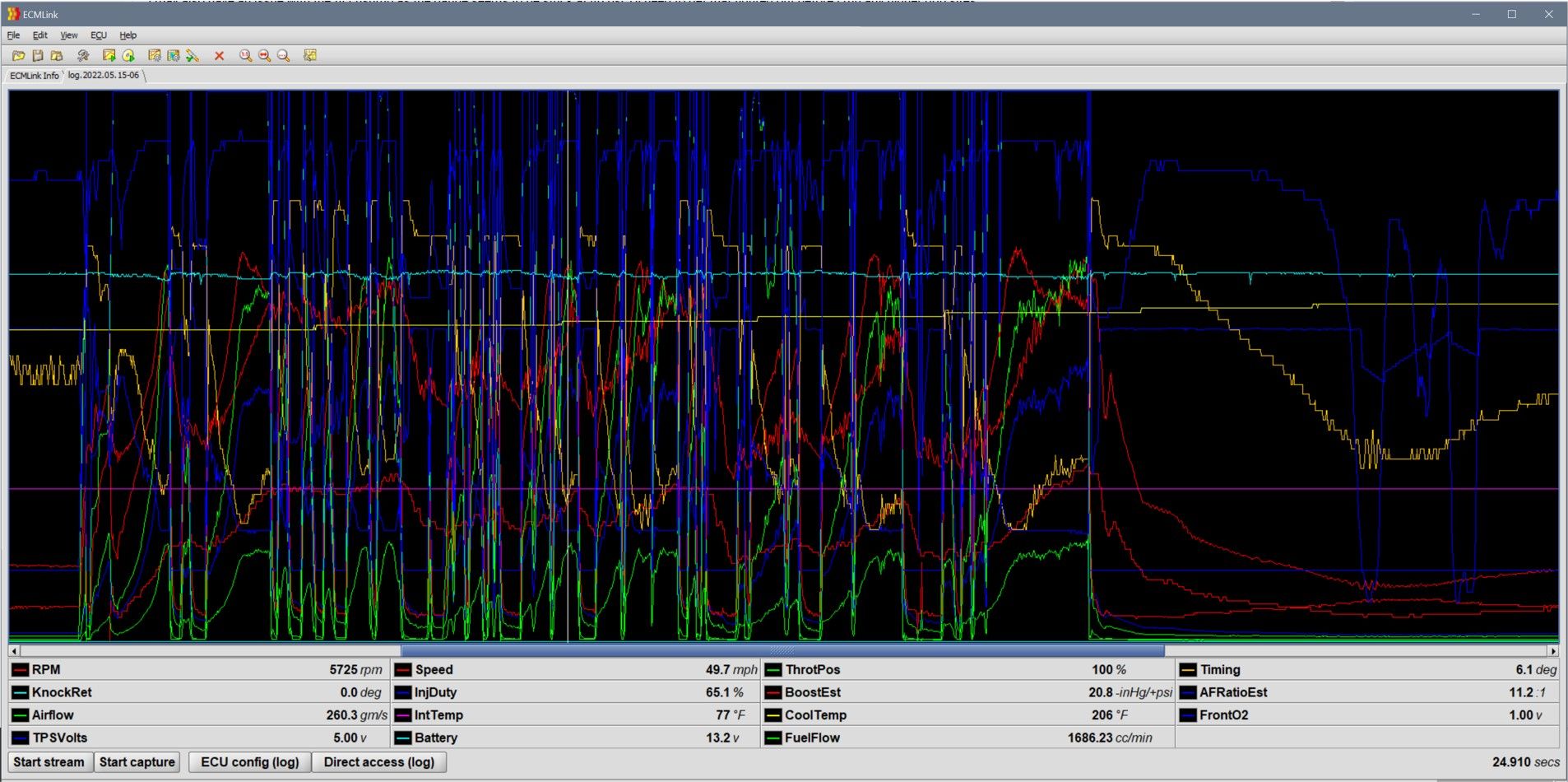Click the TPSVolts blue color swatch
The image size is (1568, 782).
(x=21, y=738)
